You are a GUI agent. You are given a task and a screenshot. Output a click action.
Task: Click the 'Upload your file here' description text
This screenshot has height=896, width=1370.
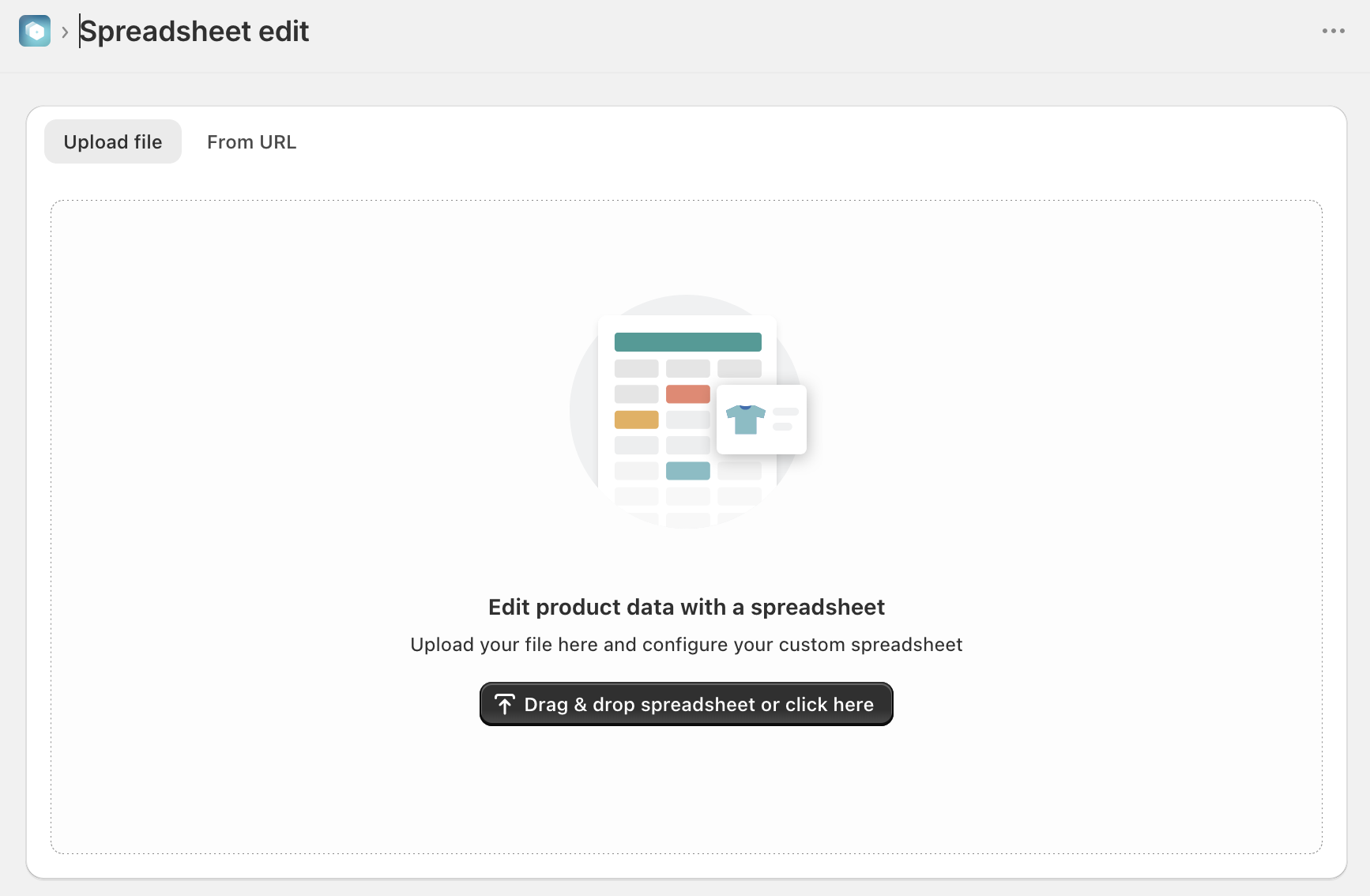tap(687, 645)
